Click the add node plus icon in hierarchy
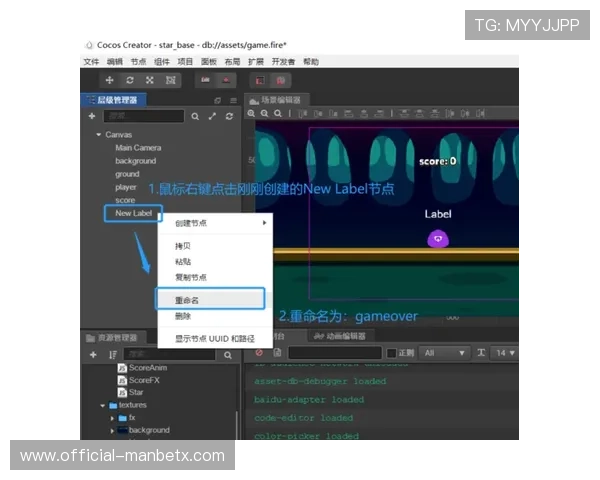Viewport: 600px width, 480px height. [x=92, y=117]
